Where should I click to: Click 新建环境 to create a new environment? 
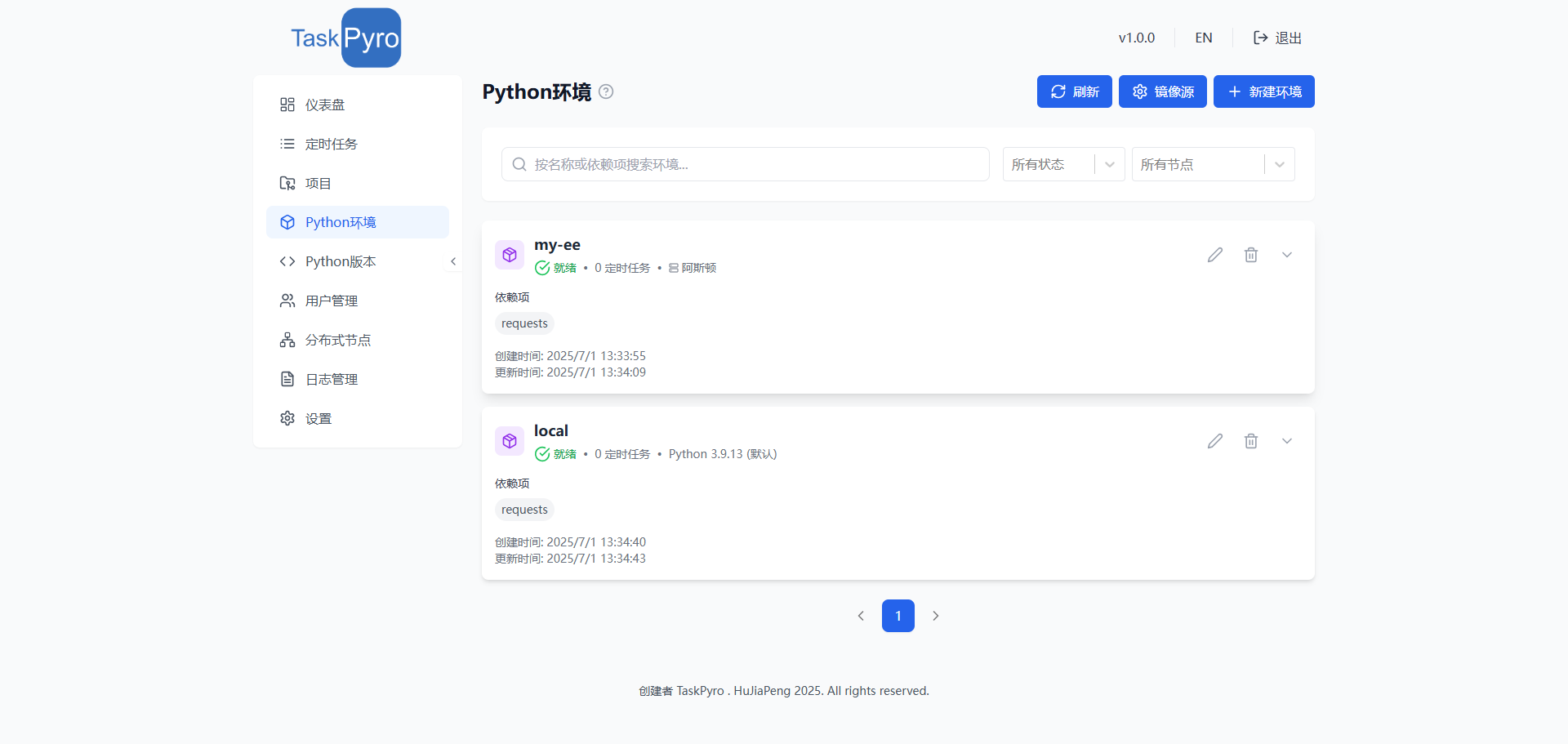[x=1263, y=91]
